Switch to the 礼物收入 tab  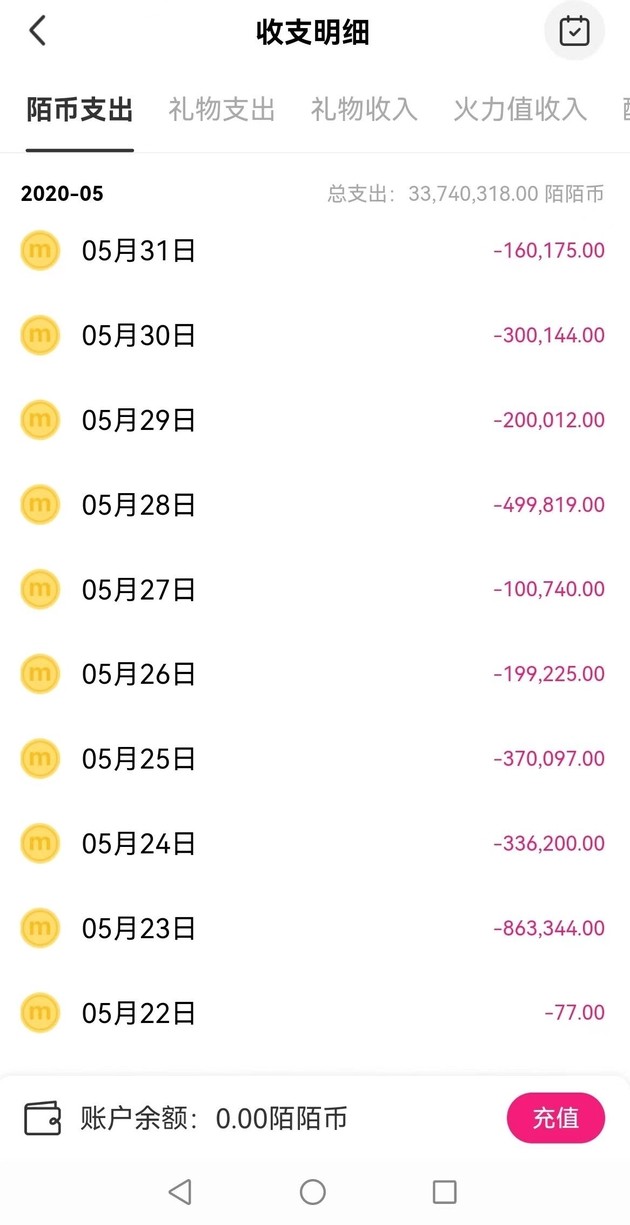363,110
